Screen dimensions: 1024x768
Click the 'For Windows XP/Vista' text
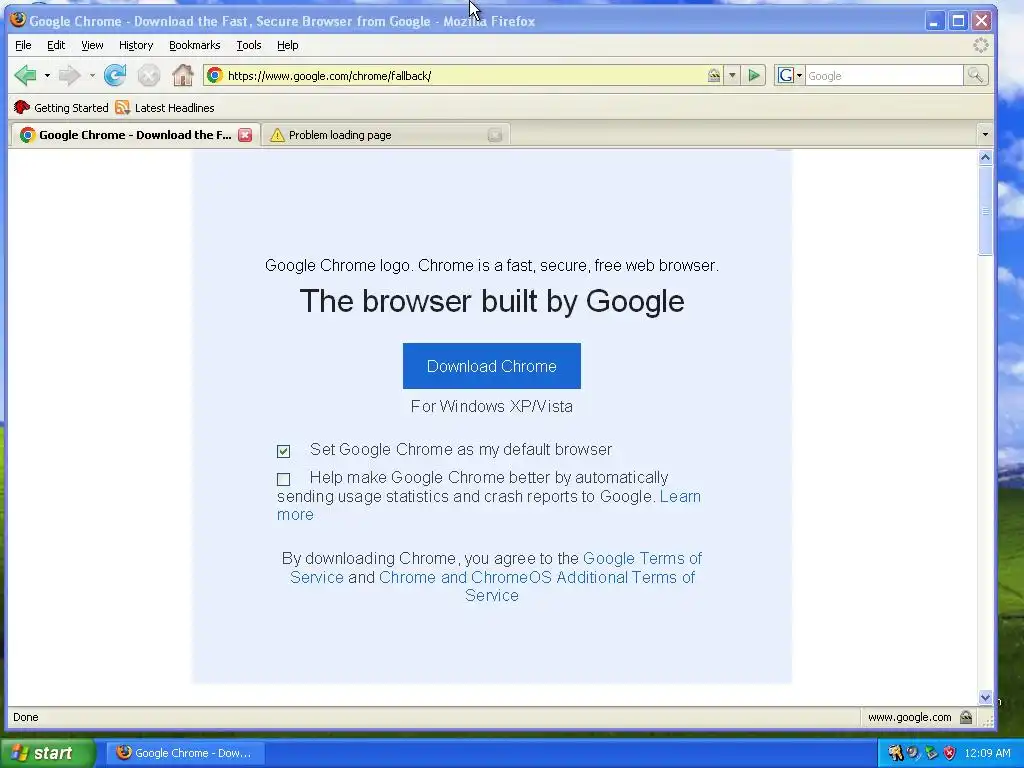coord(492,406)
